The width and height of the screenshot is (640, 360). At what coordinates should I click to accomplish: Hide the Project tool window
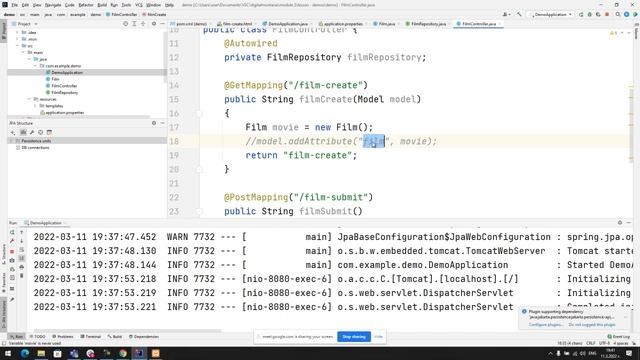[x=162, y=24]
